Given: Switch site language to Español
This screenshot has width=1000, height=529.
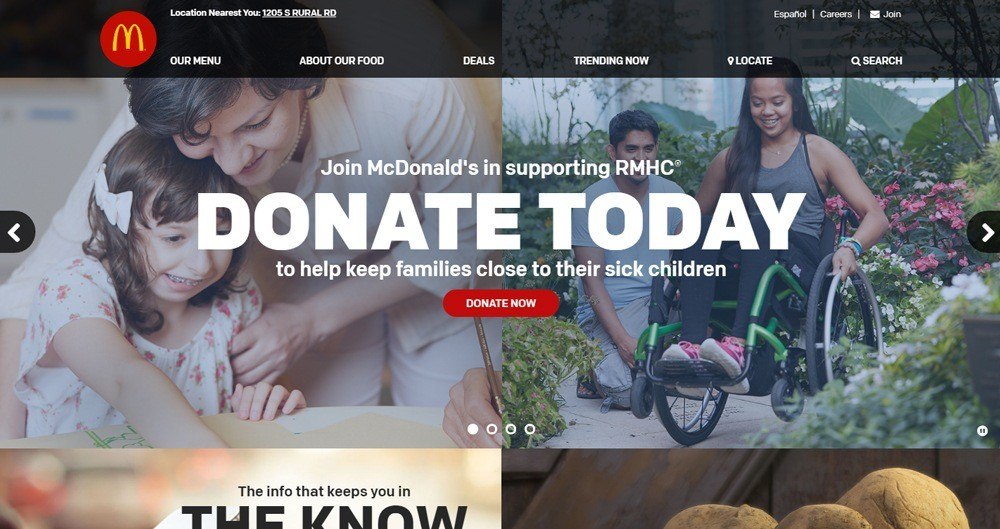Looking at the screenshot, I should click(x=790, y=14).
